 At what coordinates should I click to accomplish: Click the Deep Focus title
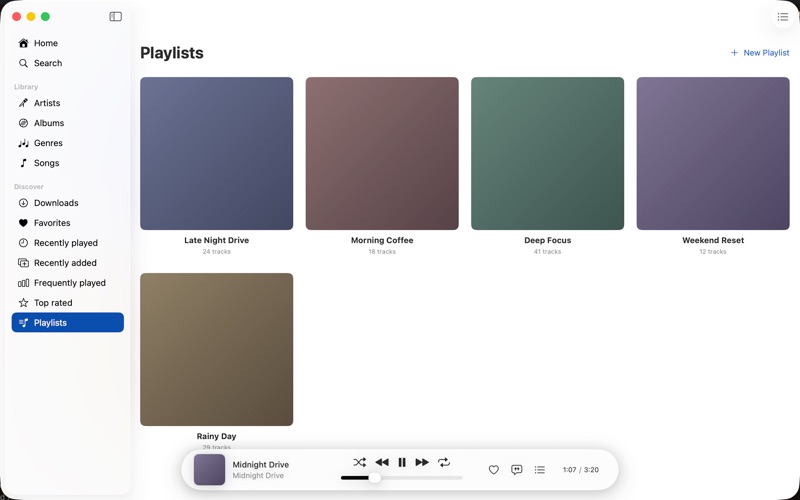point(547,240)
